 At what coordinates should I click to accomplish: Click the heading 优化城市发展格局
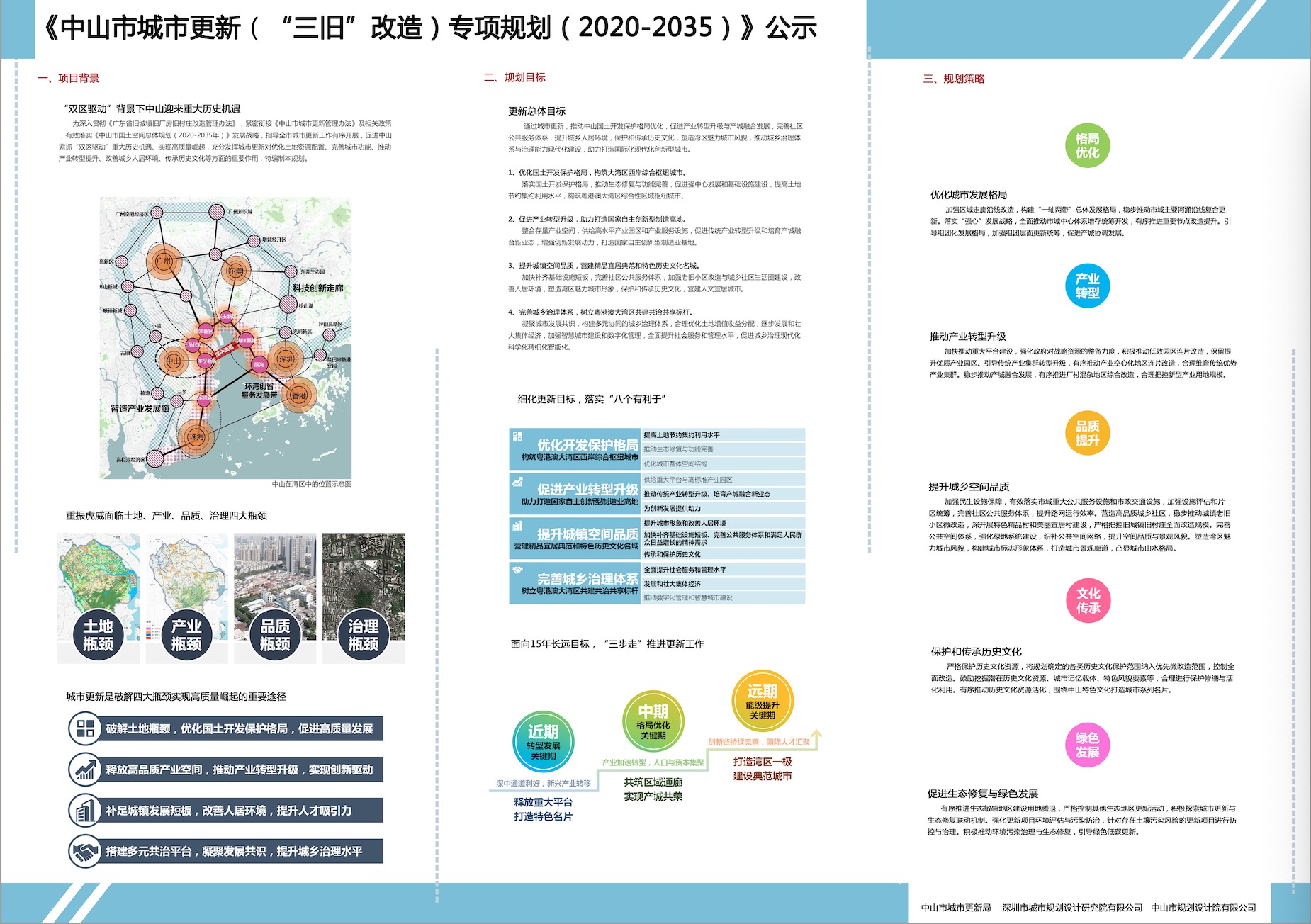(x=969, y=195)
